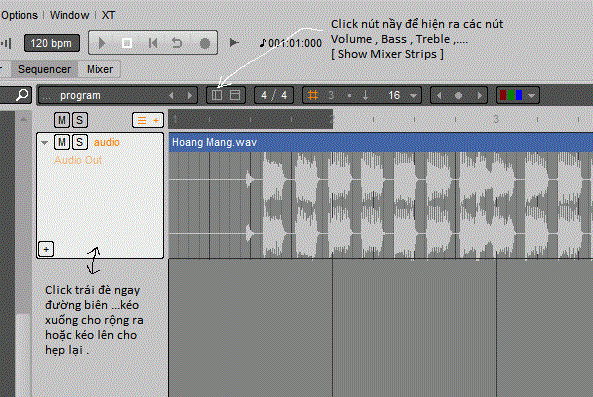Select previous program with left arrow

[x=171, y=95]
